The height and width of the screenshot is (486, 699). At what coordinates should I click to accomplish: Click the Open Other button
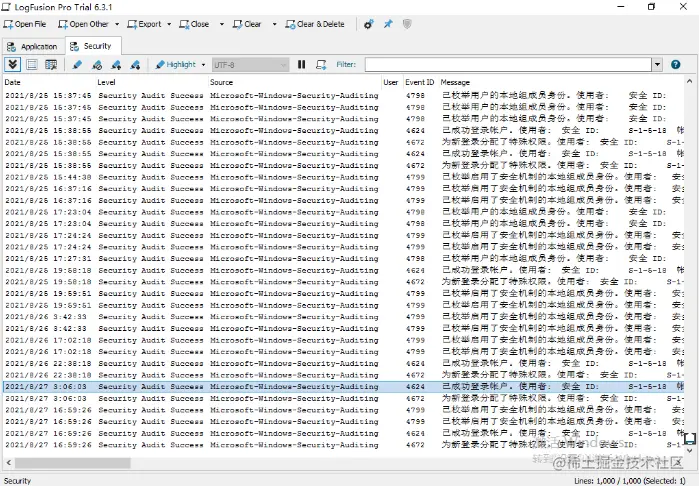pos(83,24)
